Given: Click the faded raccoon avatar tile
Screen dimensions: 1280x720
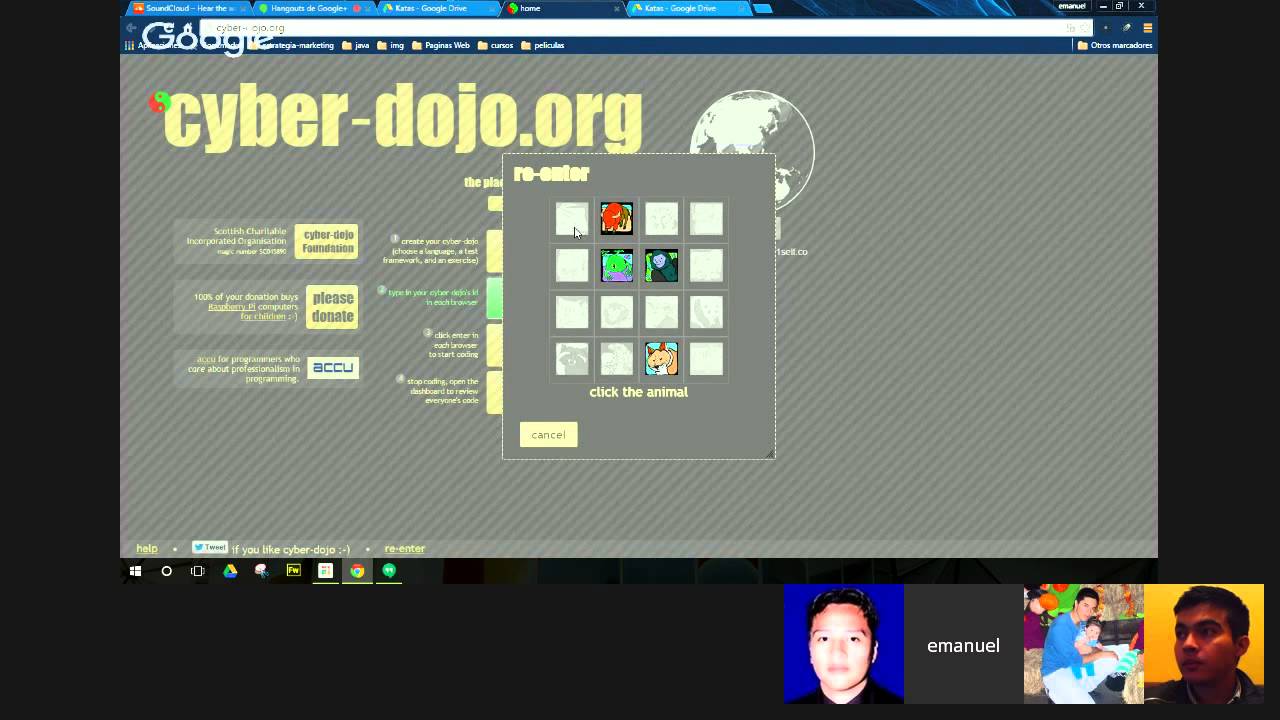Looking at the screenshot, I should click(x=572, y=358).
